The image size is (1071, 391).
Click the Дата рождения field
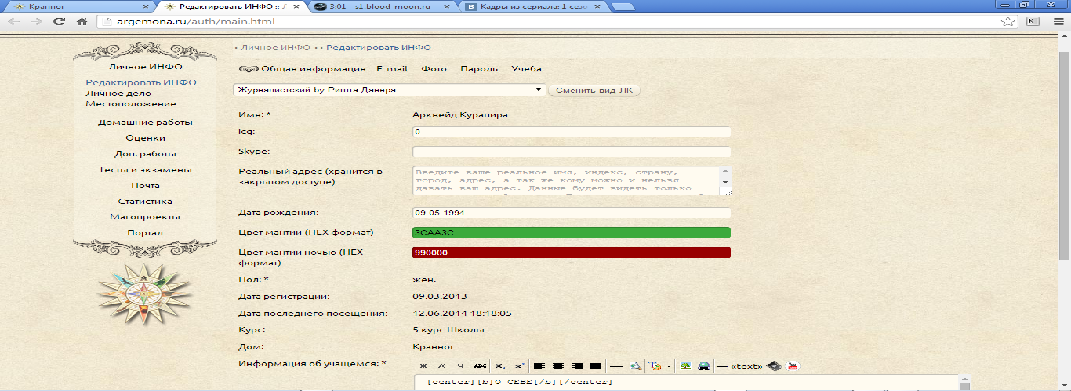572,213
